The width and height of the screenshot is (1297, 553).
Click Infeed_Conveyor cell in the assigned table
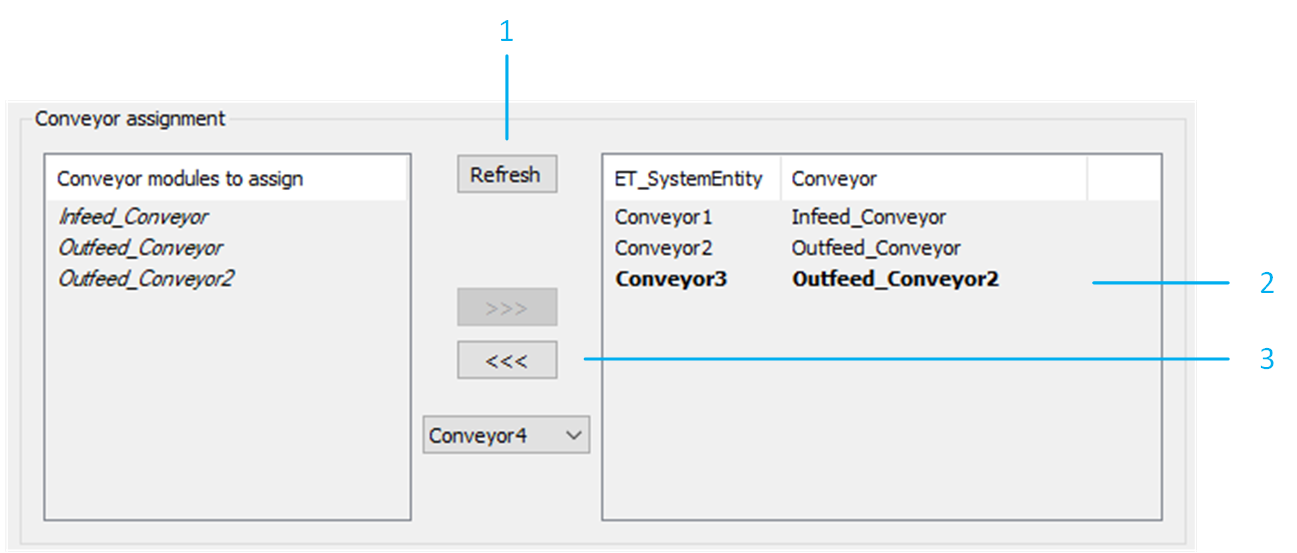(868, 217)
